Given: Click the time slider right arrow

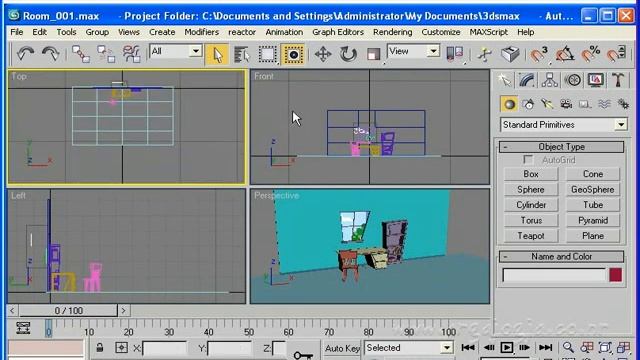Looking at the screenshot, I should [x=123, y=311].
